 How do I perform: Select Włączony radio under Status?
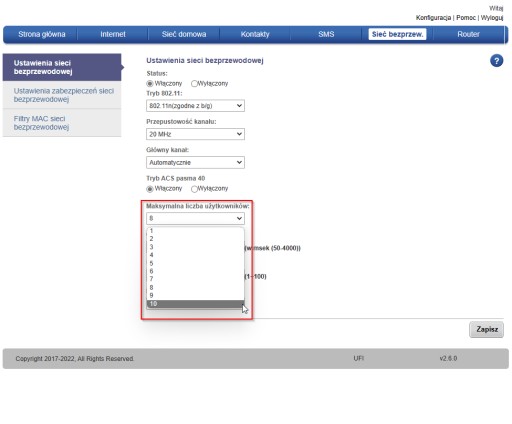click(x=150, y=84)
